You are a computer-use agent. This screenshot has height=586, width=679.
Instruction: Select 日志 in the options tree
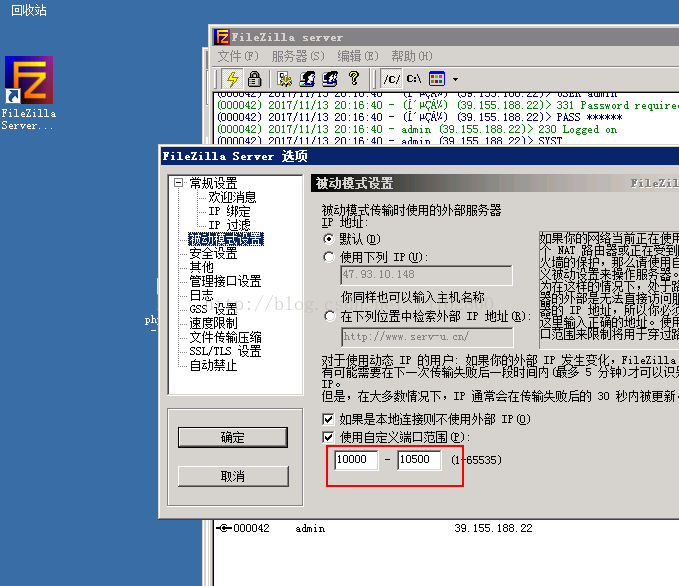tap(202, 295)
